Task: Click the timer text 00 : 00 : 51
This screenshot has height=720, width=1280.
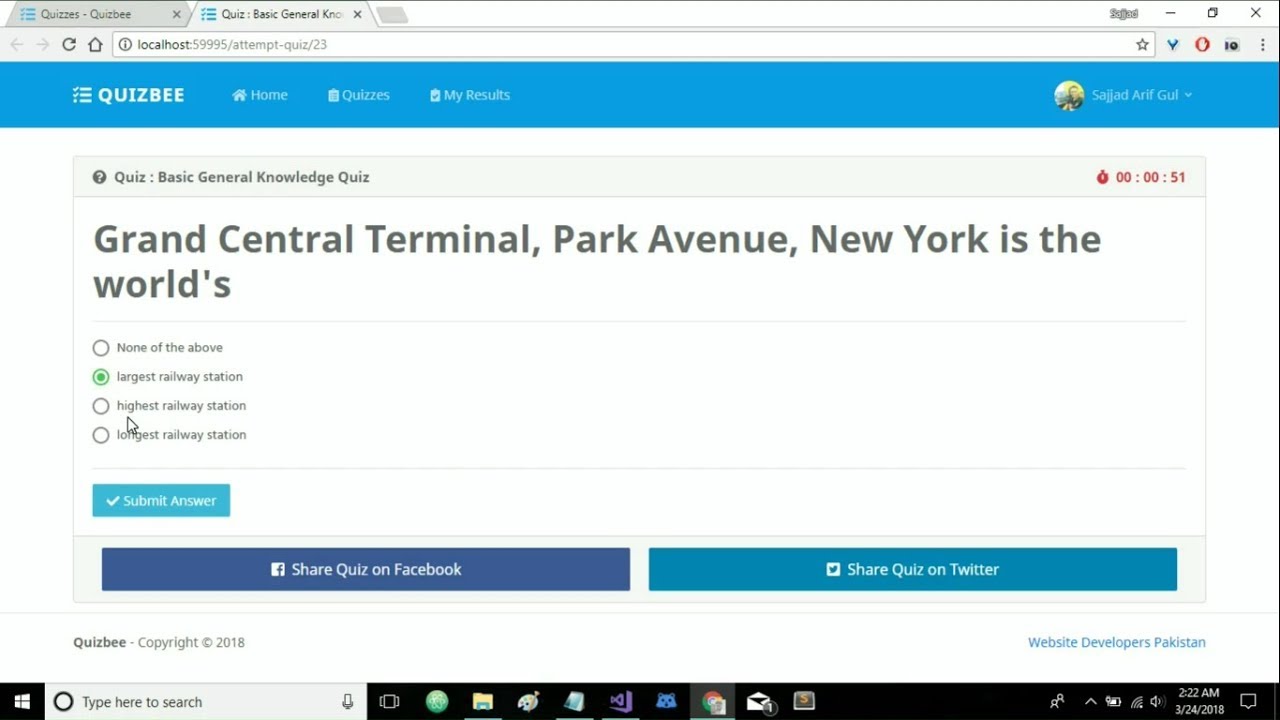Action: pyautogui.click(x=1151, y=177)
